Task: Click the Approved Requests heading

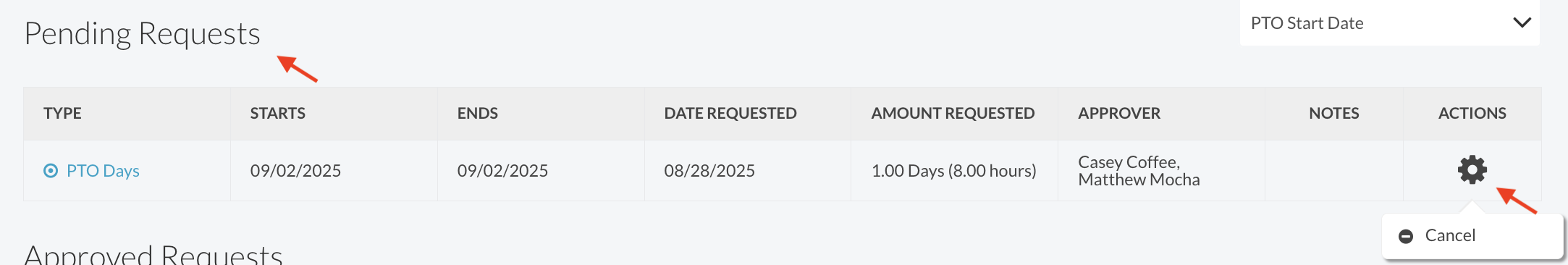Action: pos(153,255)
